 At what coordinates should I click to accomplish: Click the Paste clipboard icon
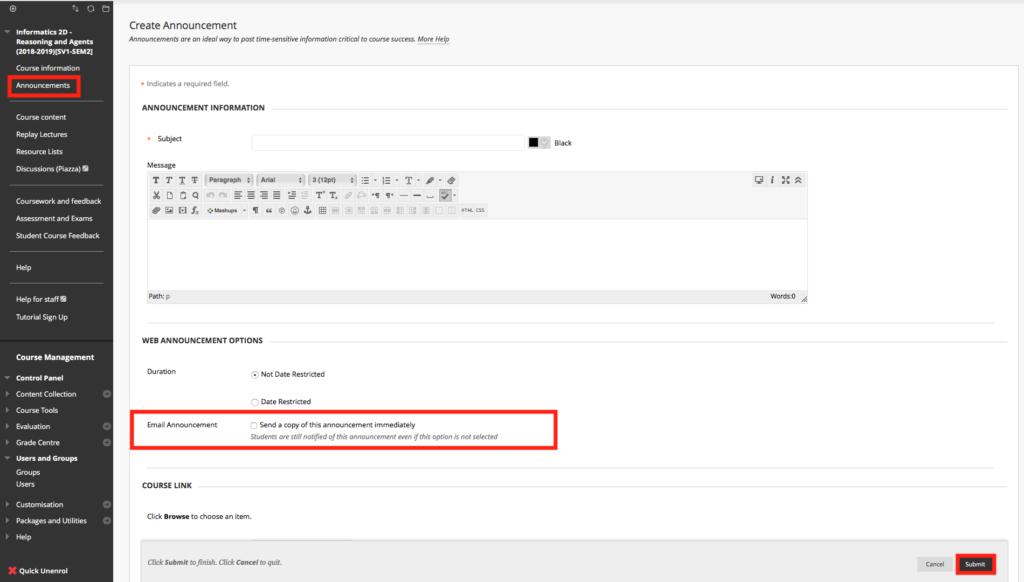[x=182, y=195]
